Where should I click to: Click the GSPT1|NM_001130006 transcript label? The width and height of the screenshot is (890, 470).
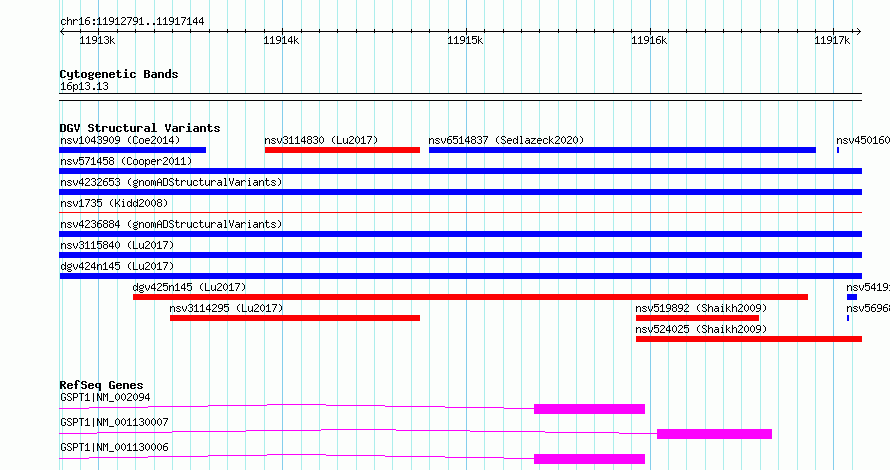point(114,447)
